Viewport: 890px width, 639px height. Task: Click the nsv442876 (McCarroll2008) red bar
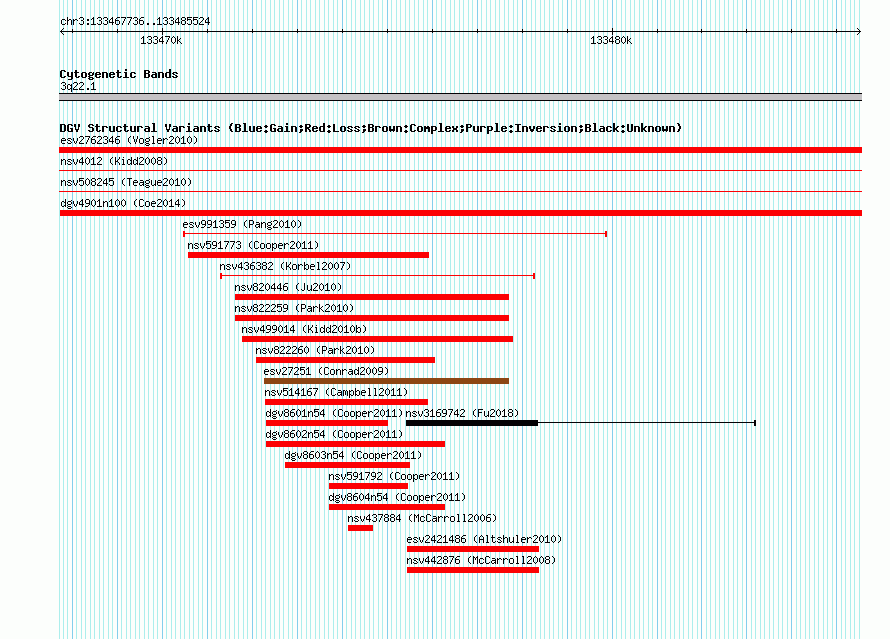(473, 570)
